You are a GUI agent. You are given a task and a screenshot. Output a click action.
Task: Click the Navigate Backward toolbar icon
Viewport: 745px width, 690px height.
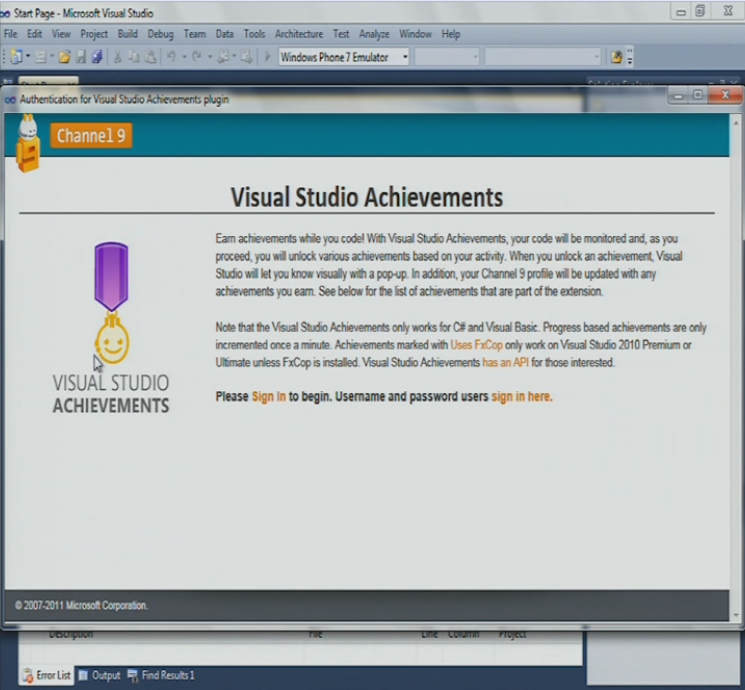point(222,57)
